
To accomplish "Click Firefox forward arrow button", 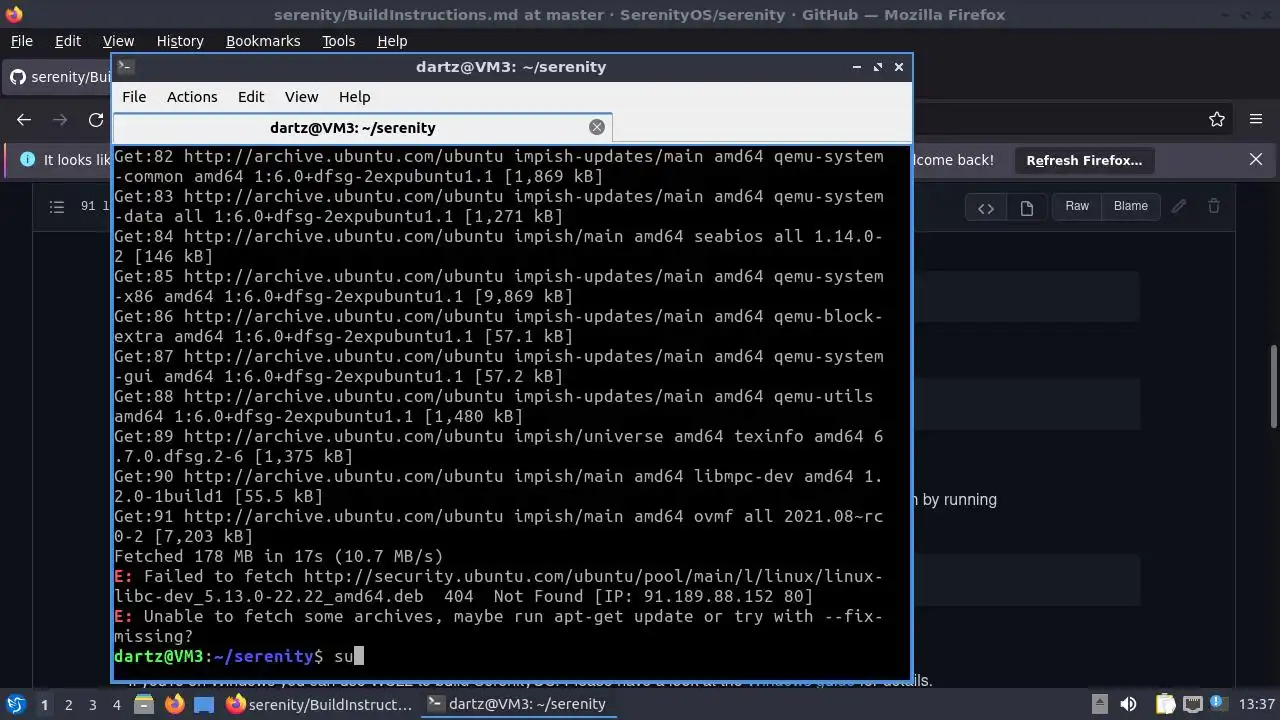I will point(60,119).
